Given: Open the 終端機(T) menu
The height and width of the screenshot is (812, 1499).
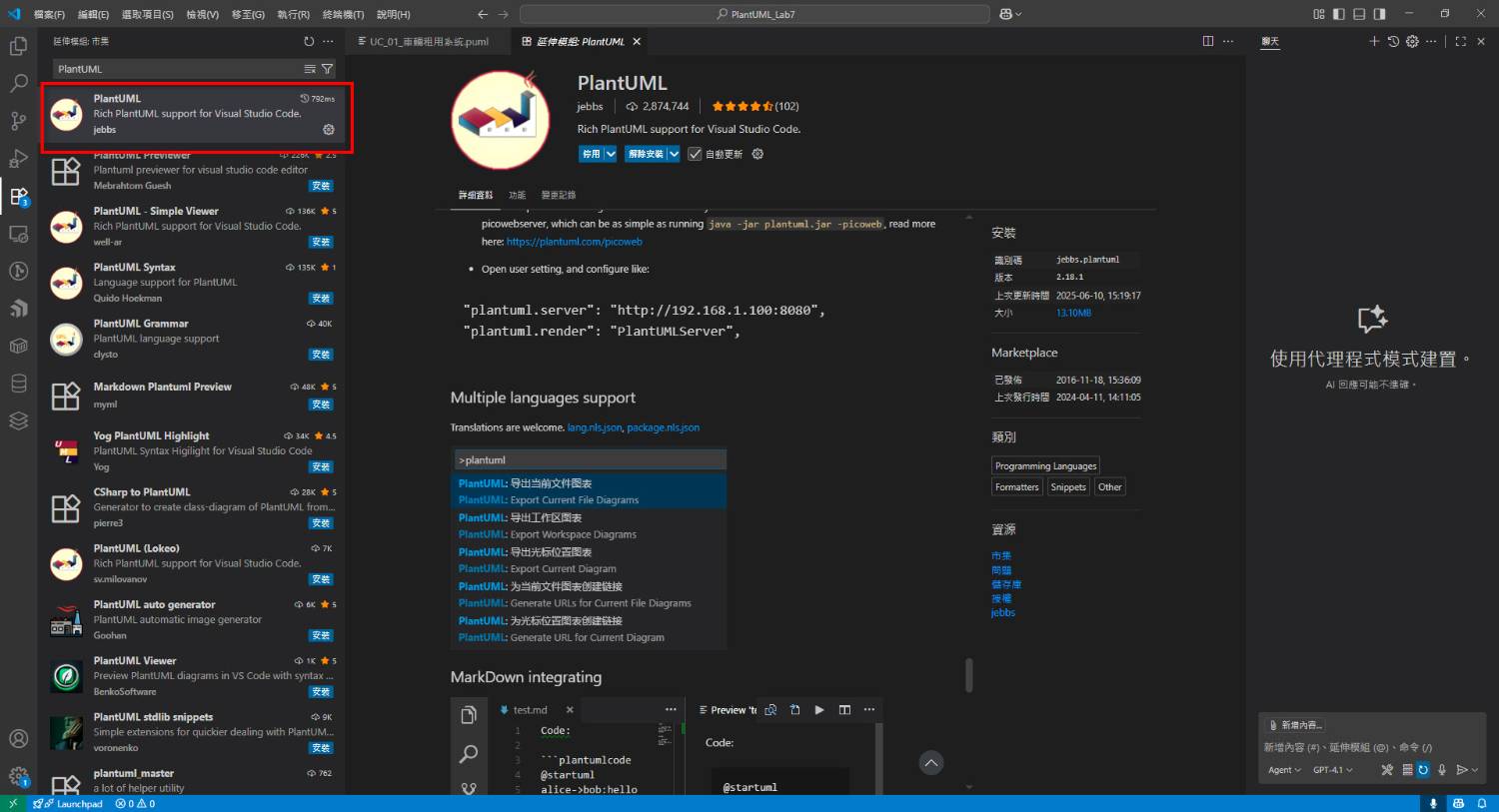Looking at the screenshot, I should (344, 14).
